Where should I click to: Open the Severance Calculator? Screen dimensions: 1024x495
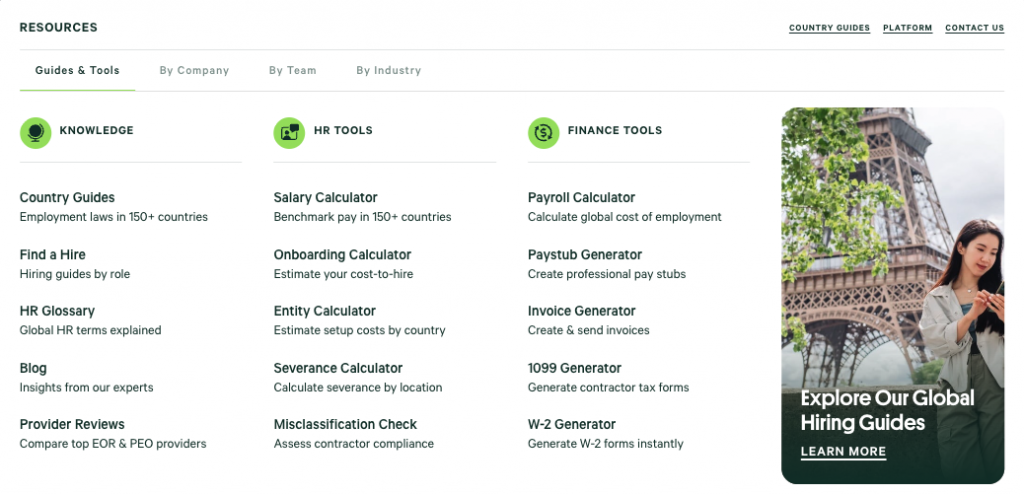tap(338, 368)
